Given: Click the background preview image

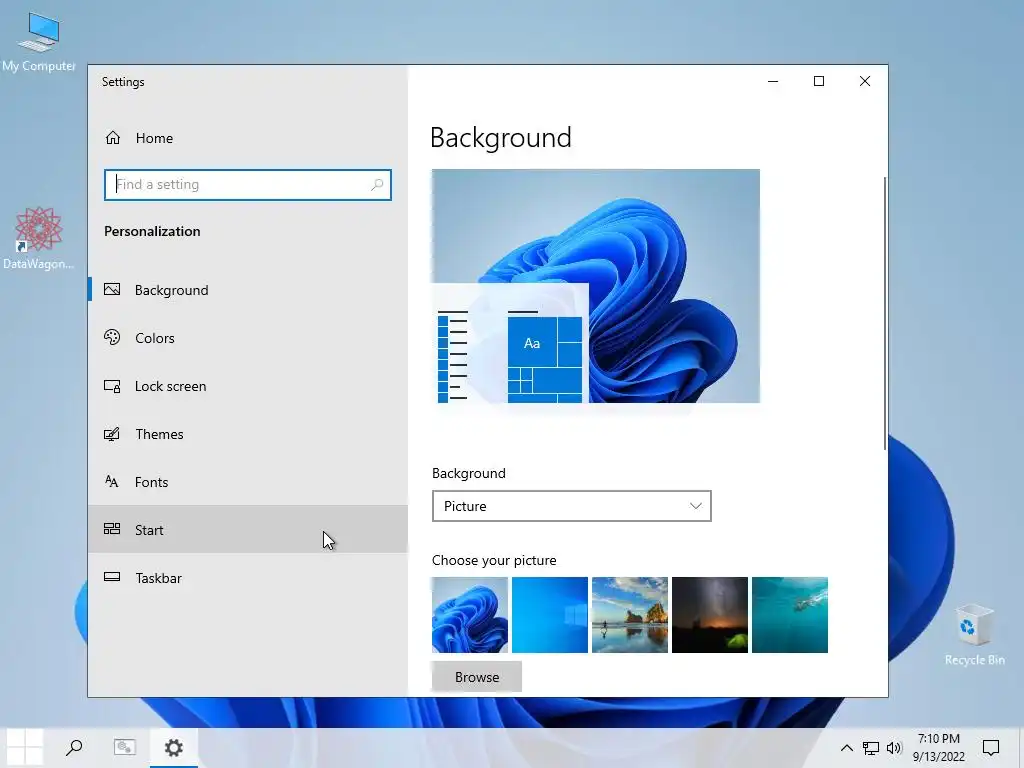Looking at the screenshot, I should (596, 286).
